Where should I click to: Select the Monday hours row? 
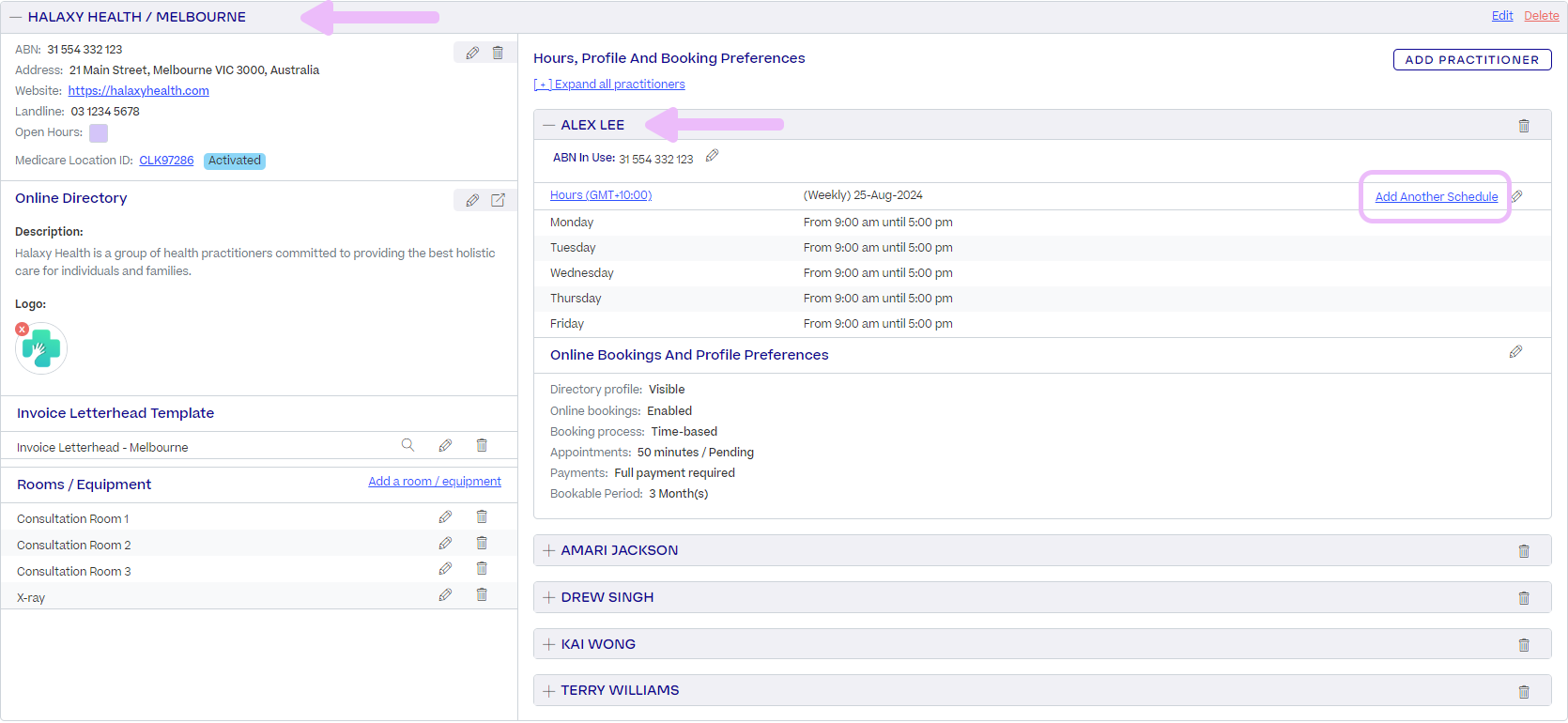coord(1042,223)
